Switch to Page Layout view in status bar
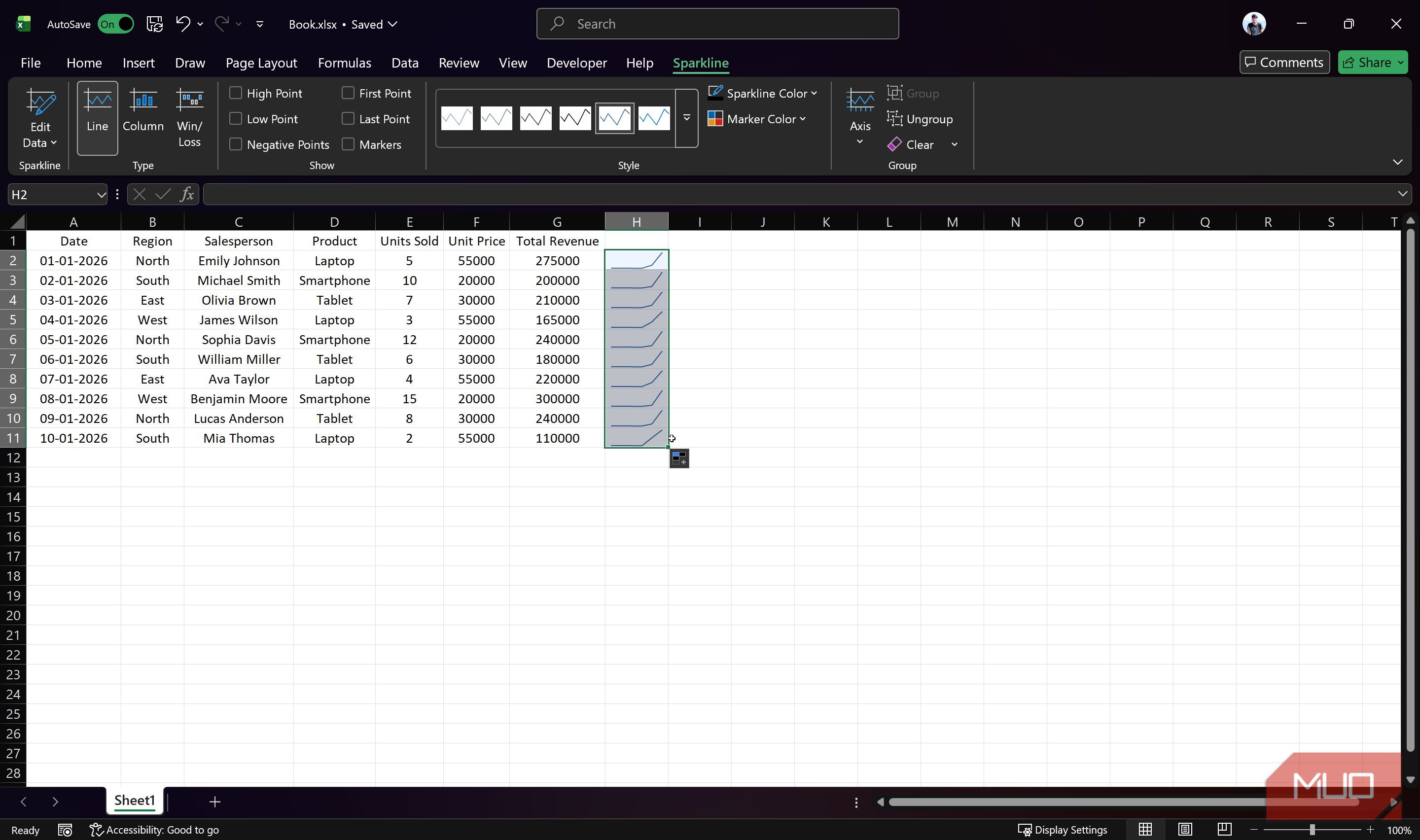The image size is (1420, 840). [x=1184, y=830]
